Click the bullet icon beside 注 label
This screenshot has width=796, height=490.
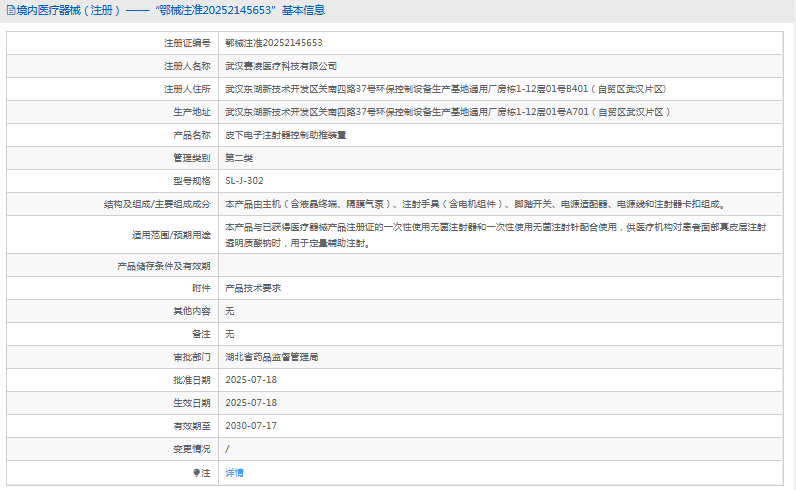196,473
